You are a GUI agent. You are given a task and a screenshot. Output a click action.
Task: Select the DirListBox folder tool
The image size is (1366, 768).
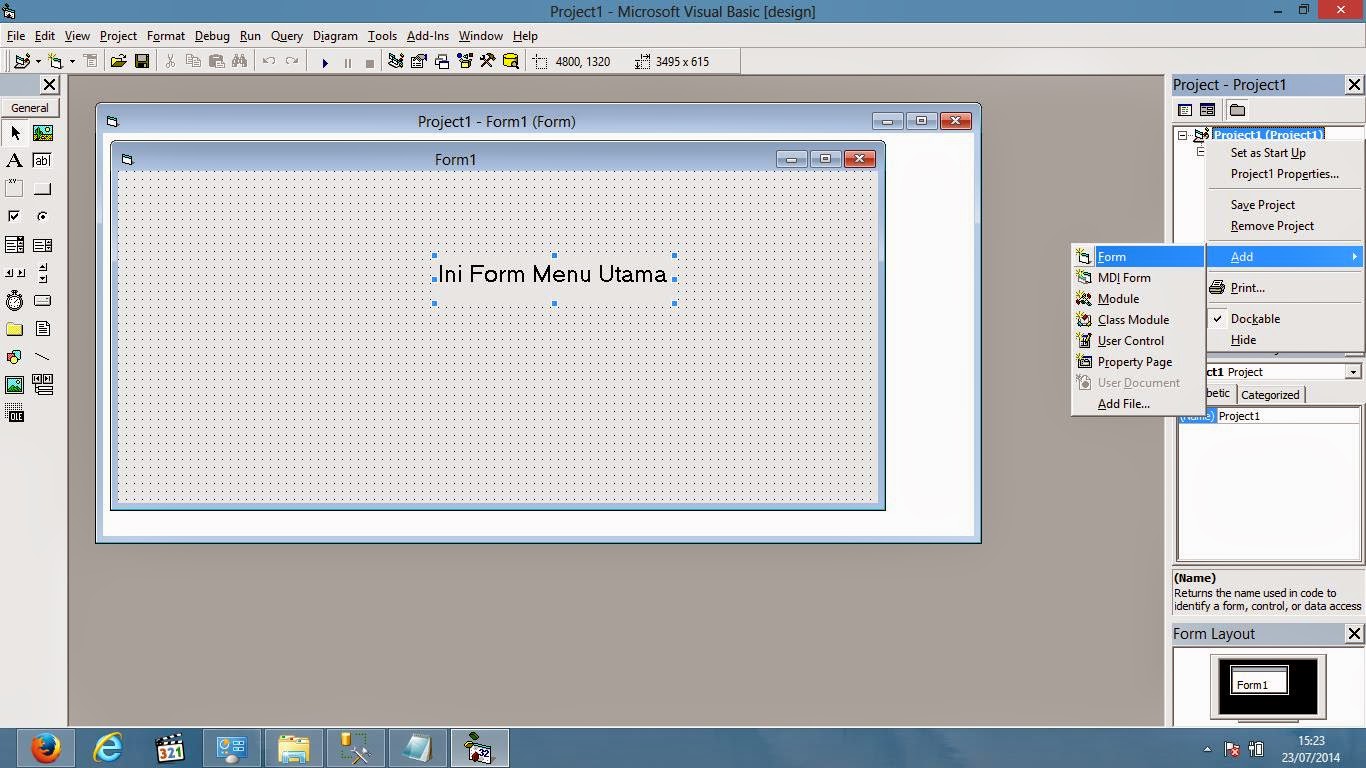[x=15, y=329]
